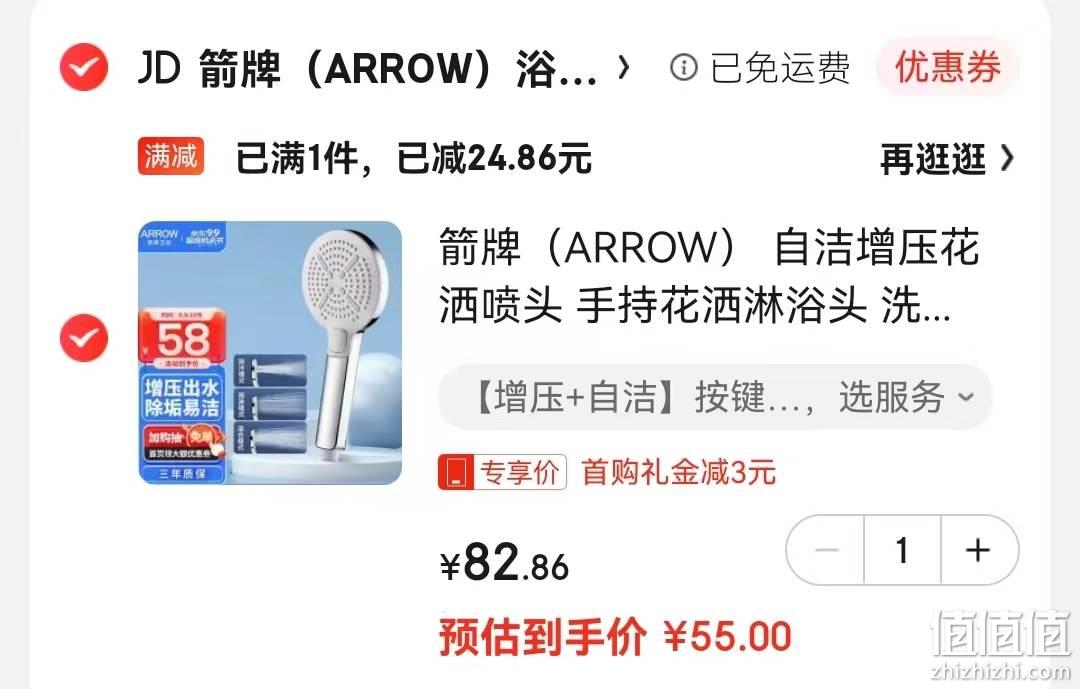Open the 优惠券 coupon button
Screen dimensions: 1080x689
tap(948, 68)
